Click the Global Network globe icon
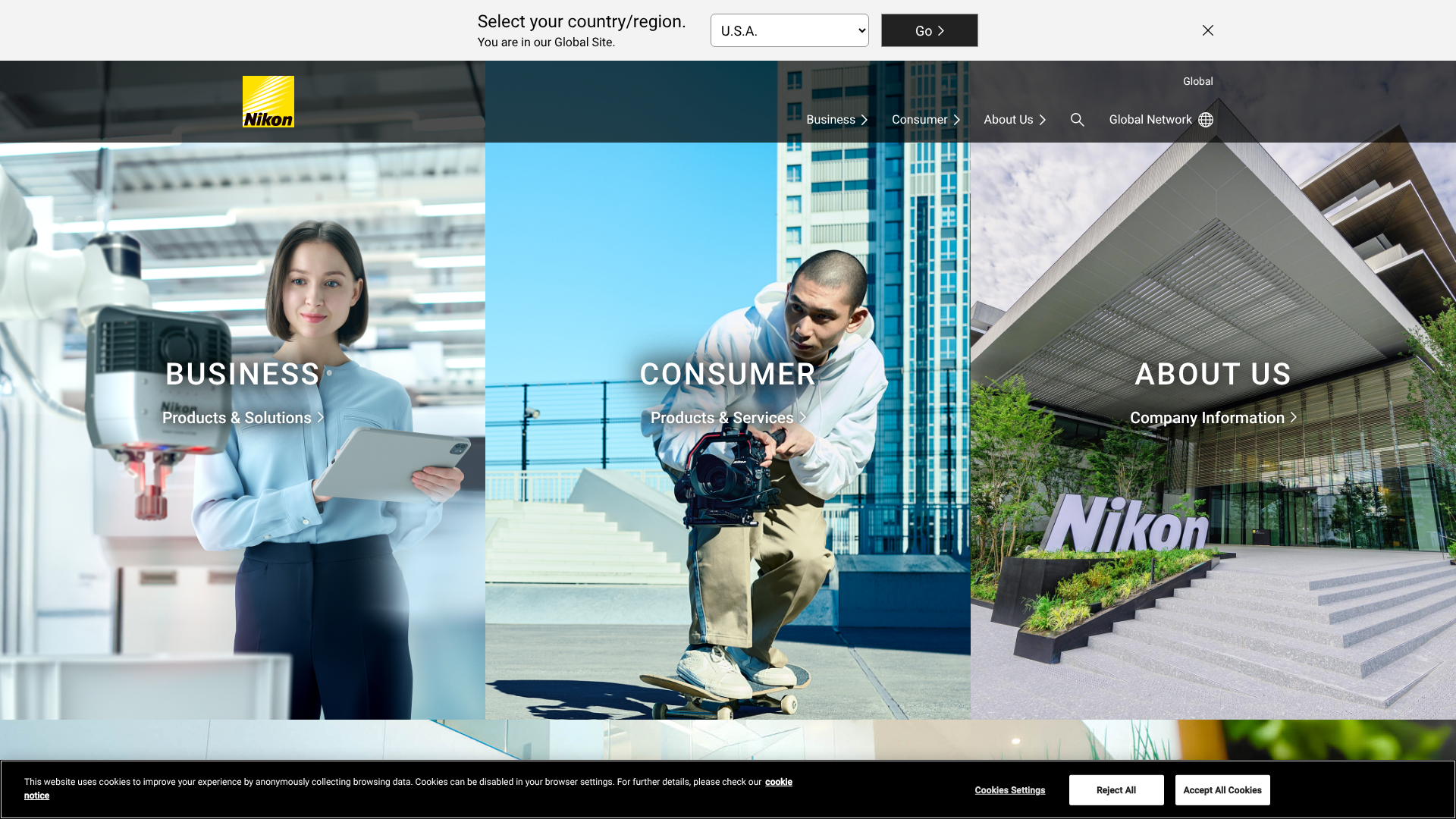 [x=1206, y=120]
